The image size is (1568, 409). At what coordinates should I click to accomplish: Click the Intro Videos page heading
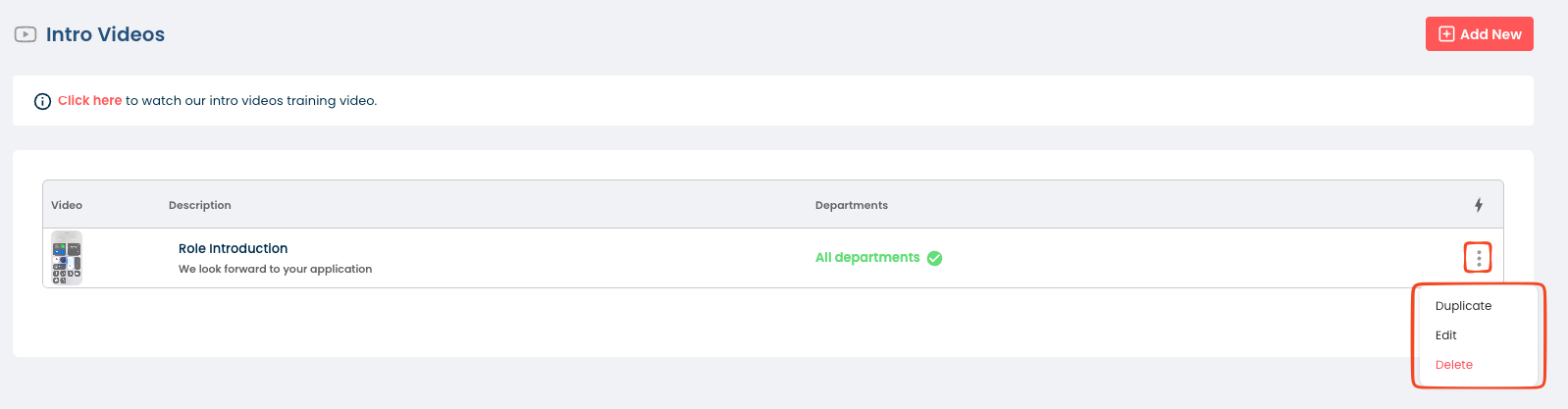[105, 34]
